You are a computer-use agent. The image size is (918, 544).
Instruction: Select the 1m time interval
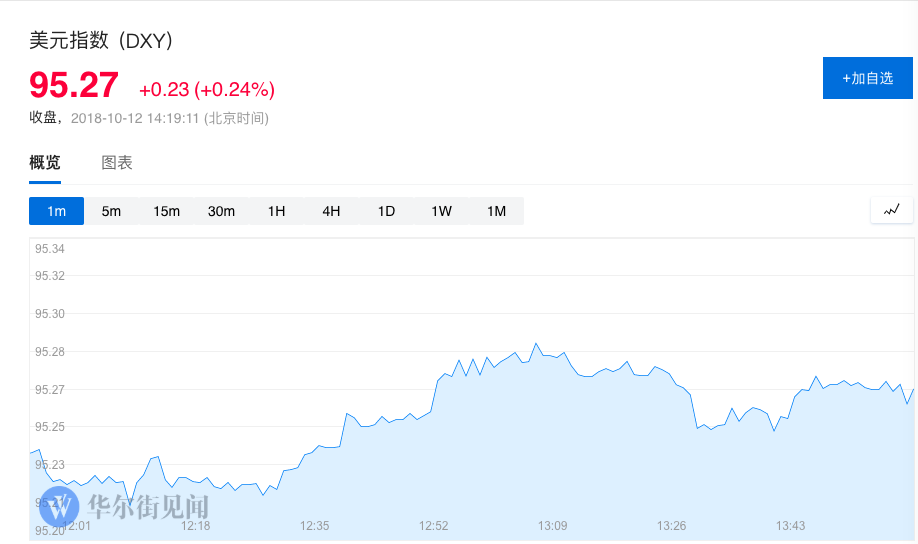[56, 211]
